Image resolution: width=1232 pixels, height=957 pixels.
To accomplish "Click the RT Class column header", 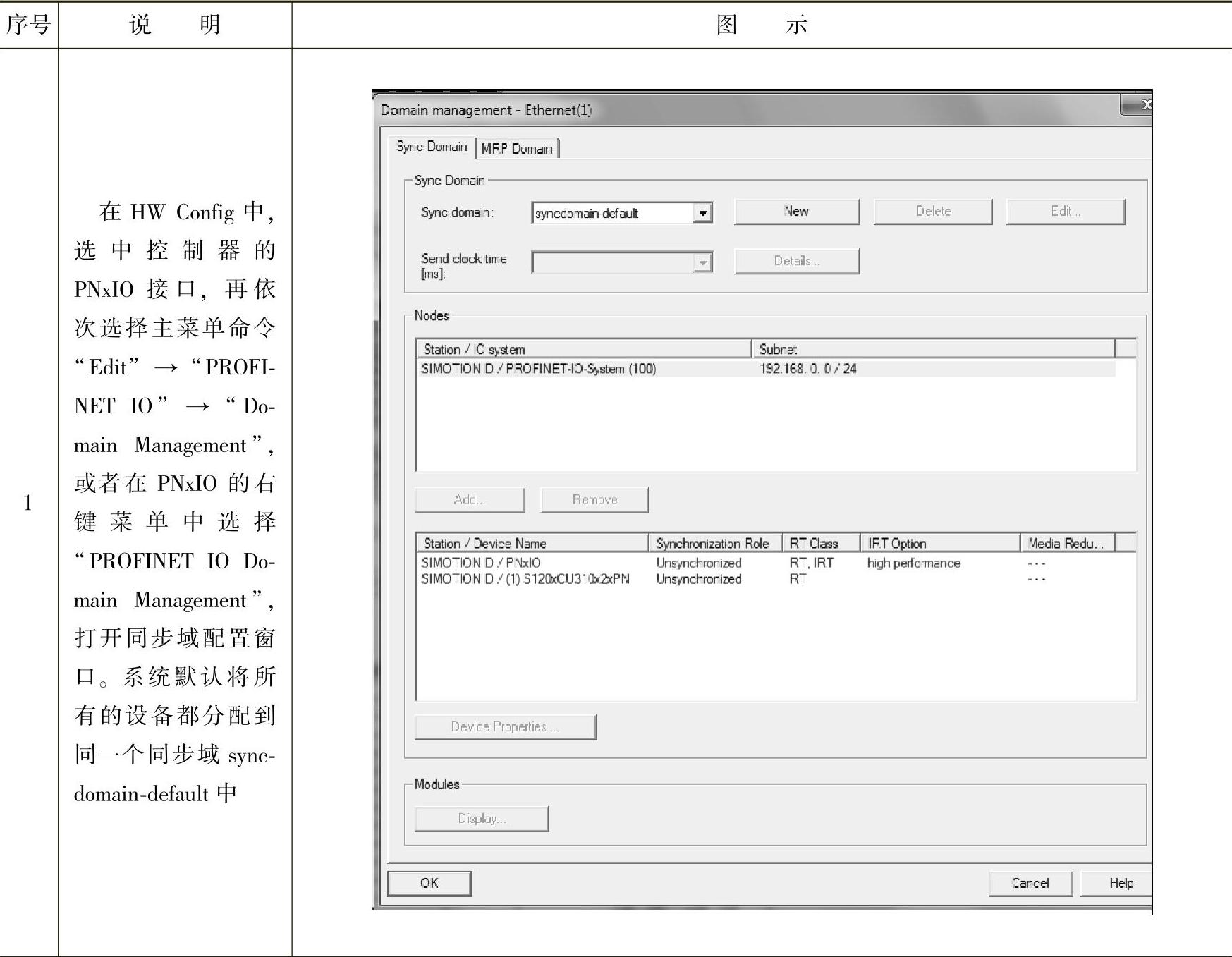I will pos(814,543).
